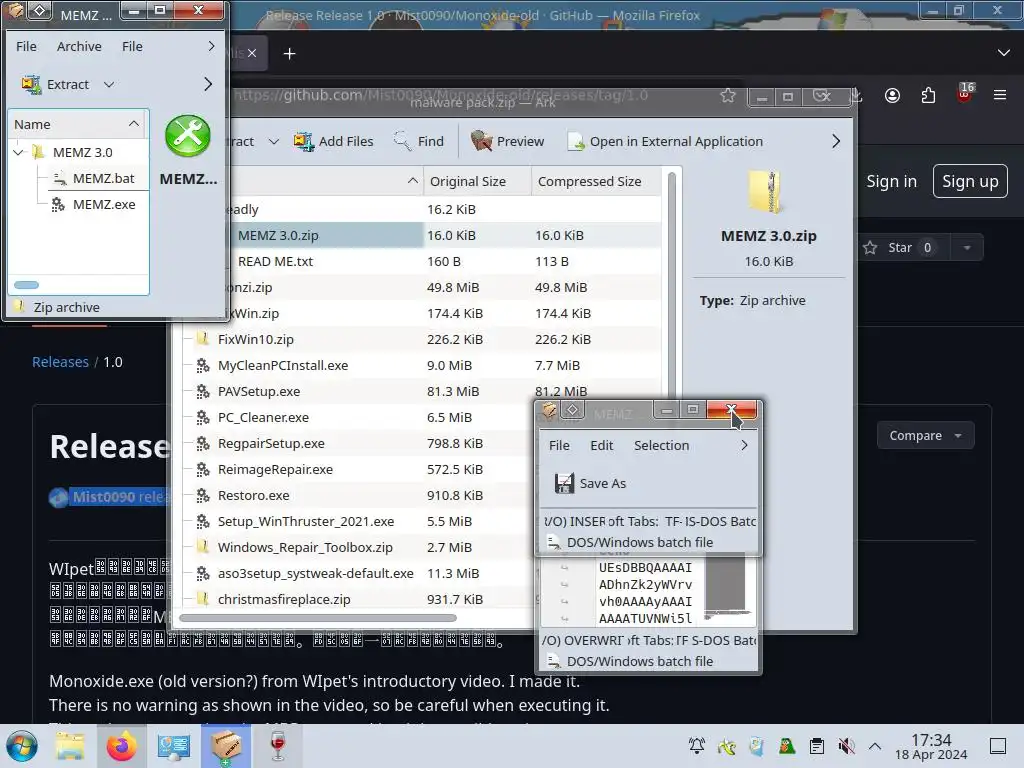This screenshot has height=768, width=1024.
Task: Click Add Files in malware pack Ark window
Action: [x=334, y=141]
